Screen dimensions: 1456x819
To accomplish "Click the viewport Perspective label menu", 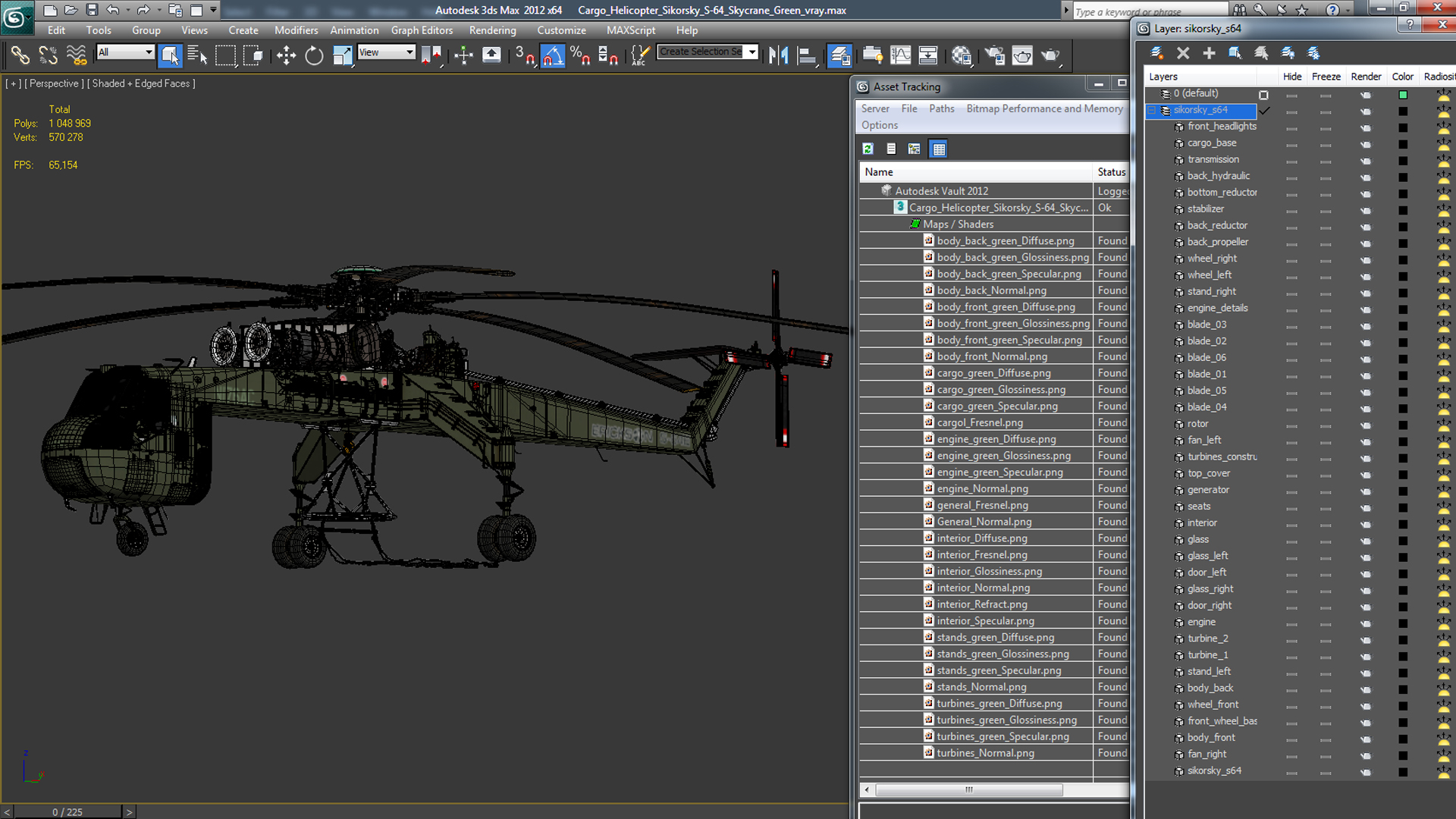I will click(x=53, y=83).
